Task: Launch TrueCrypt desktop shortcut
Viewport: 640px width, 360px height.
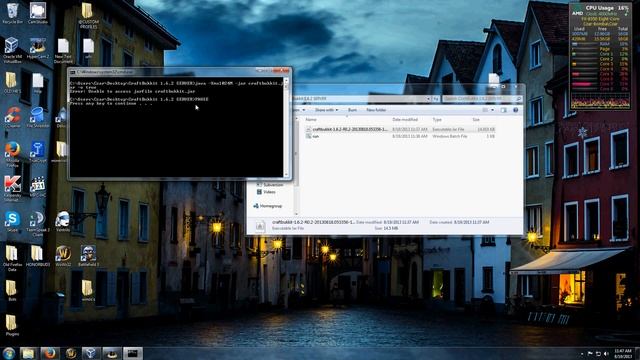Action: click(38, 152)
